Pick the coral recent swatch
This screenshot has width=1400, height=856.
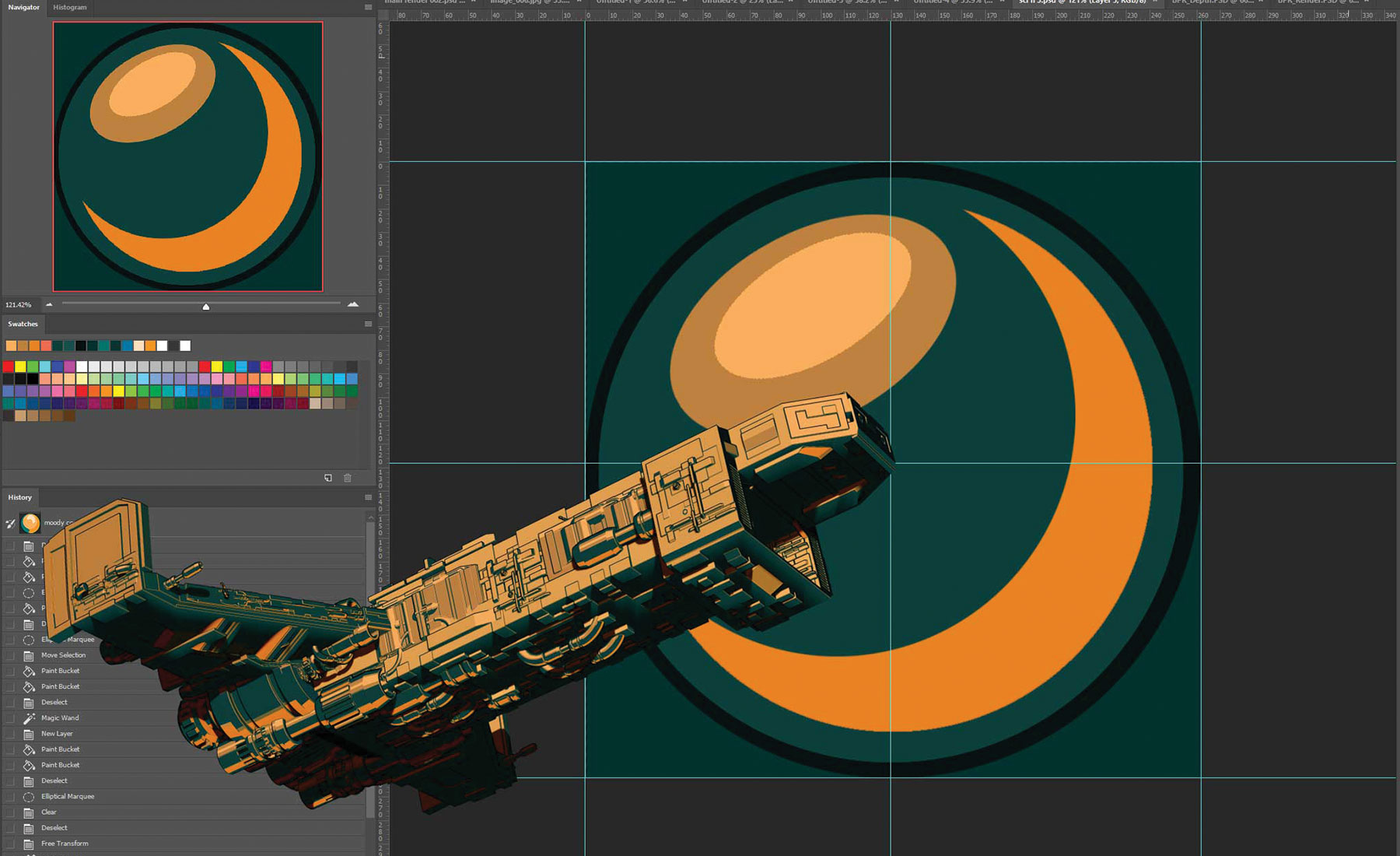tap(46, 346)
